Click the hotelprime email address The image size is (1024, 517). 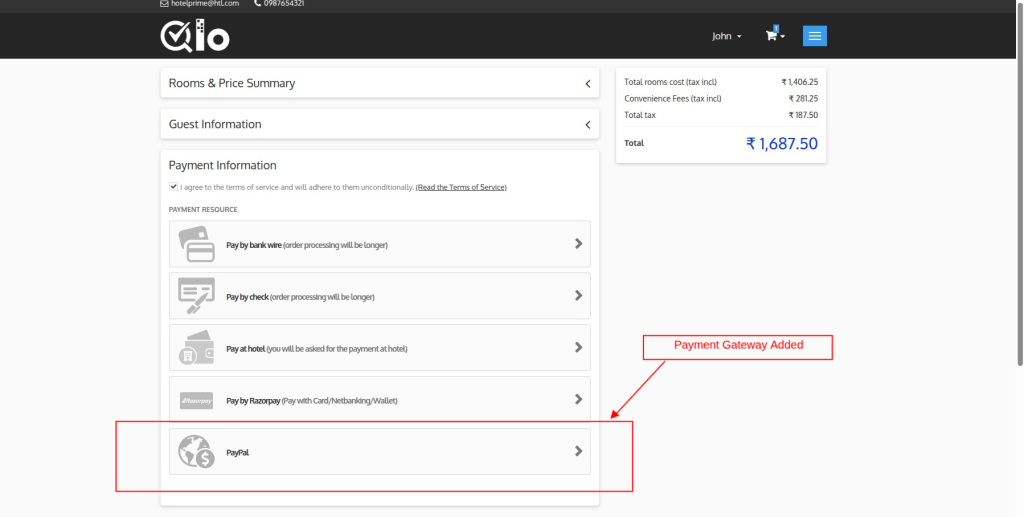click(x=205, y=4)
